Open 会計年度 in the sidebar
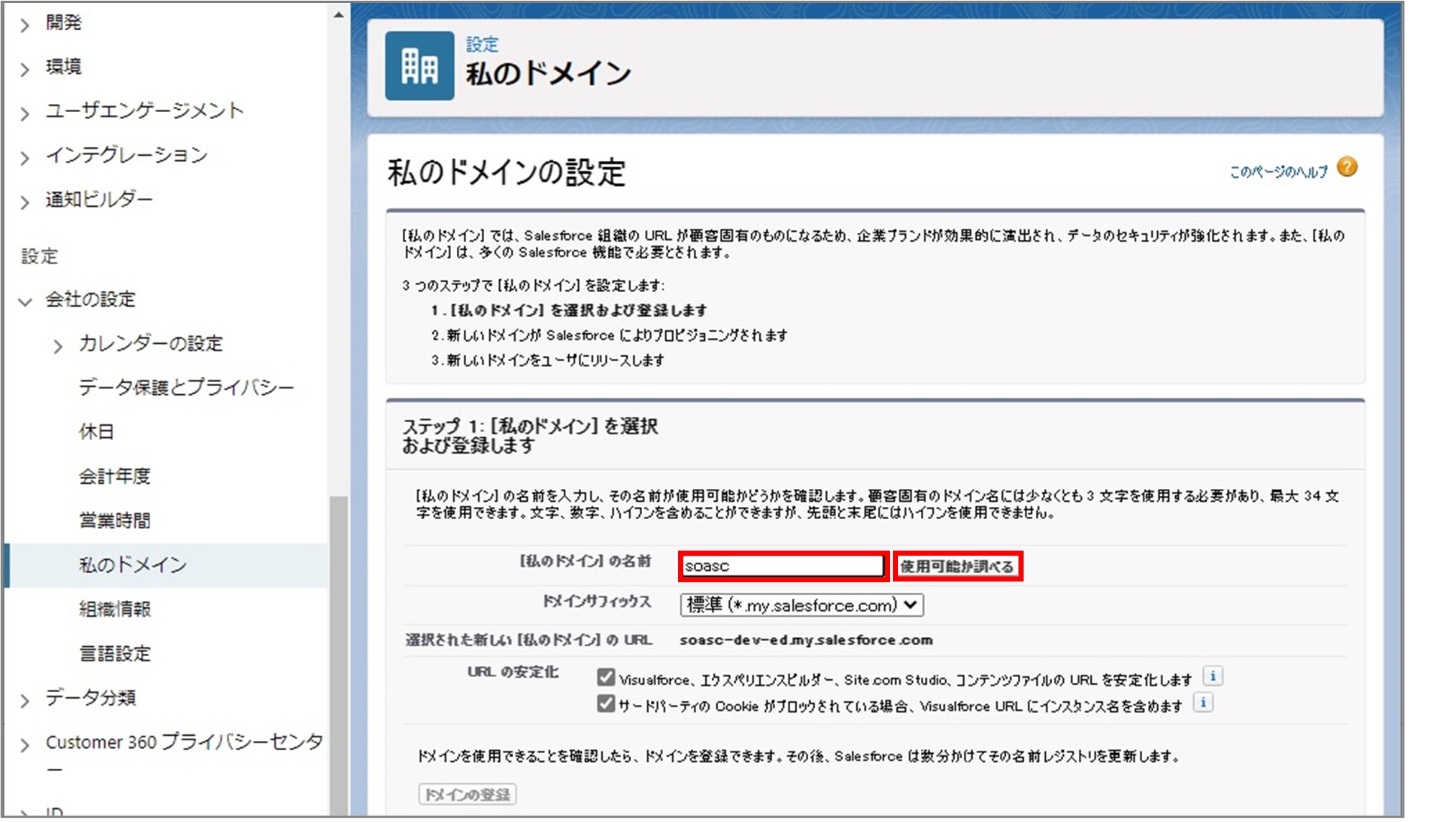This screenshot has height=822, width=1456. [x=115, y=476]
